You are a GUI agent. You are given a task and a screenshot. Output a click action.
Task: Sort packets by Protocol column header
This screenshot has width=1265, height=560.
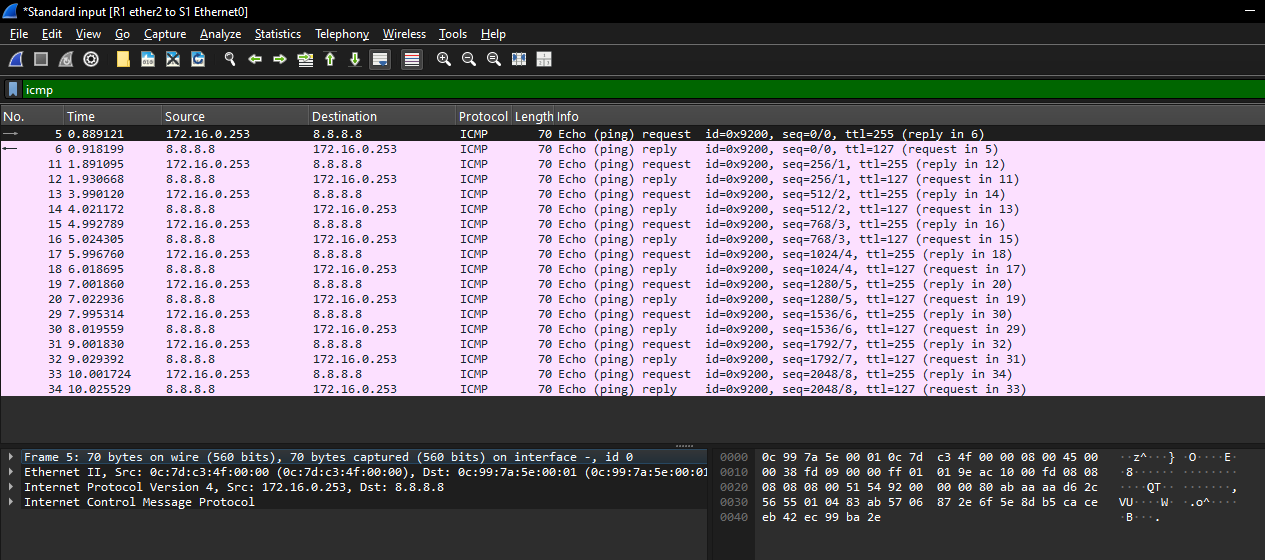pyautogui.click(x=483, y=116)
